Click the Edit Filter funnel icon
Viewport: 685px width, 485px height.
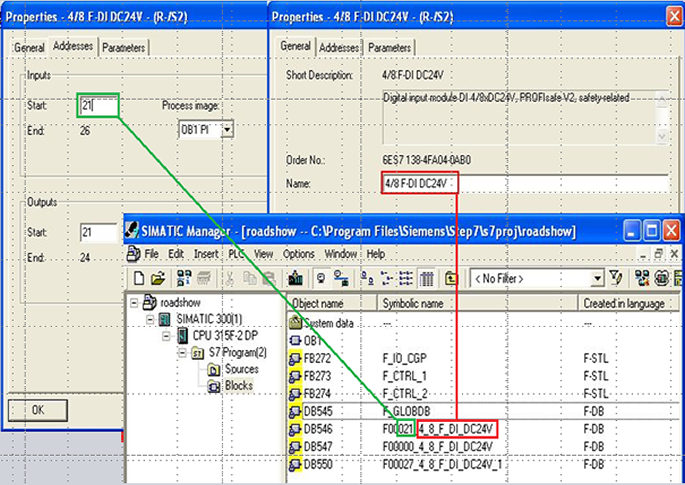click(616, 278)
